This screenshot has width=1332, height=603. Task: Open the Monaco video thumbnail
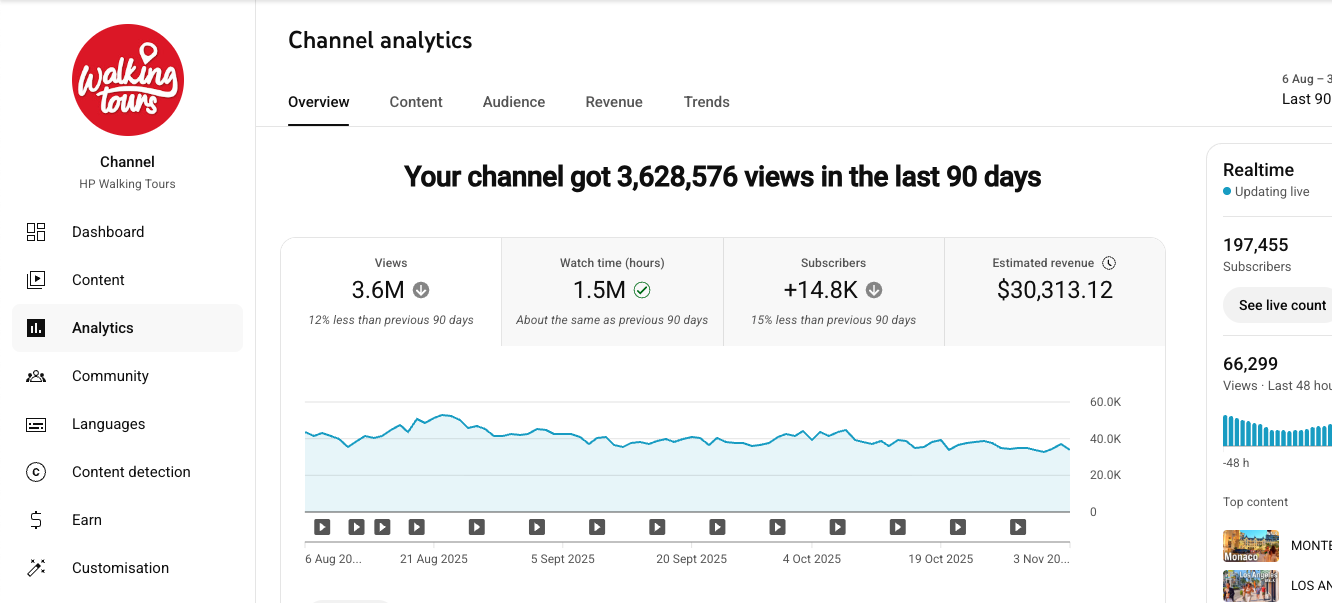[x=1250, y=546]
